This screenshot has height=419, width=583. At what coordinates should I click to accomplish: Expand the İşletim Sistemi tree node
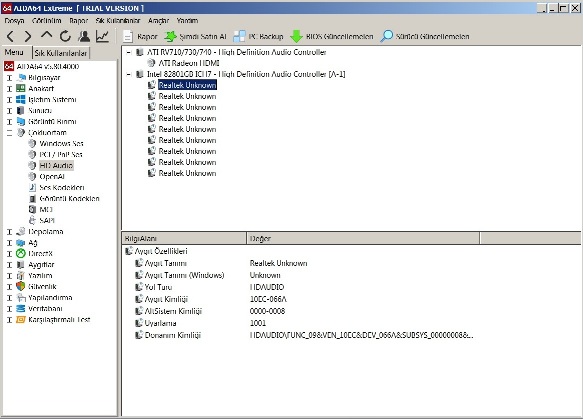coord(10,100)
